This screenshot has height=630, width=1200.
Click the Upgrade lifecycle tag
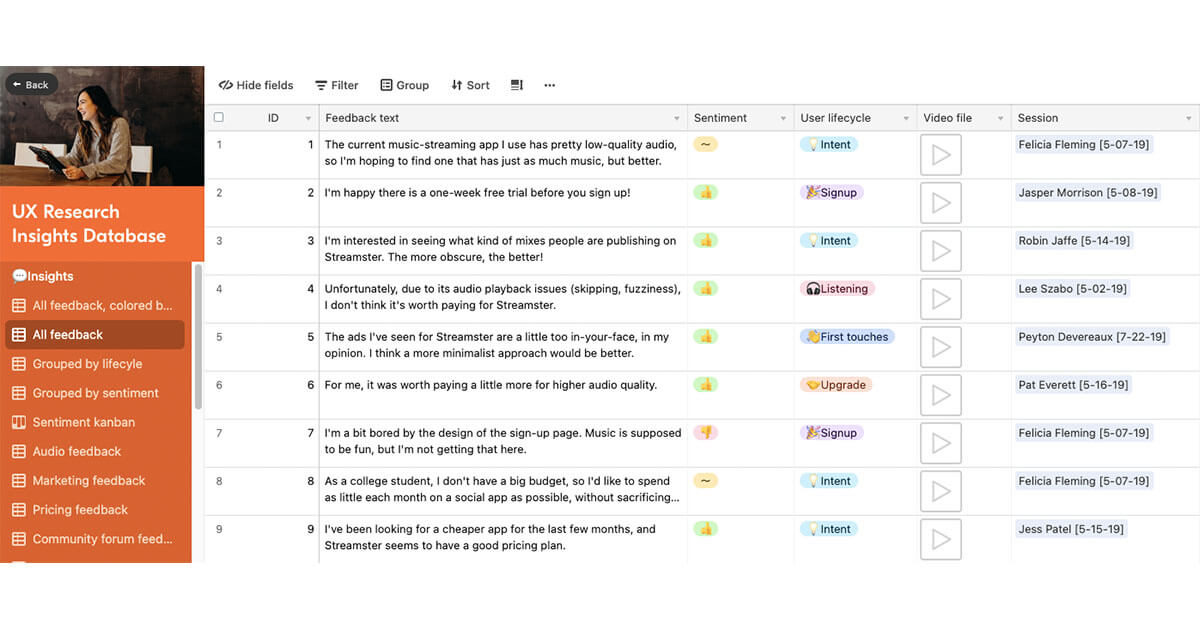[837, 385]
